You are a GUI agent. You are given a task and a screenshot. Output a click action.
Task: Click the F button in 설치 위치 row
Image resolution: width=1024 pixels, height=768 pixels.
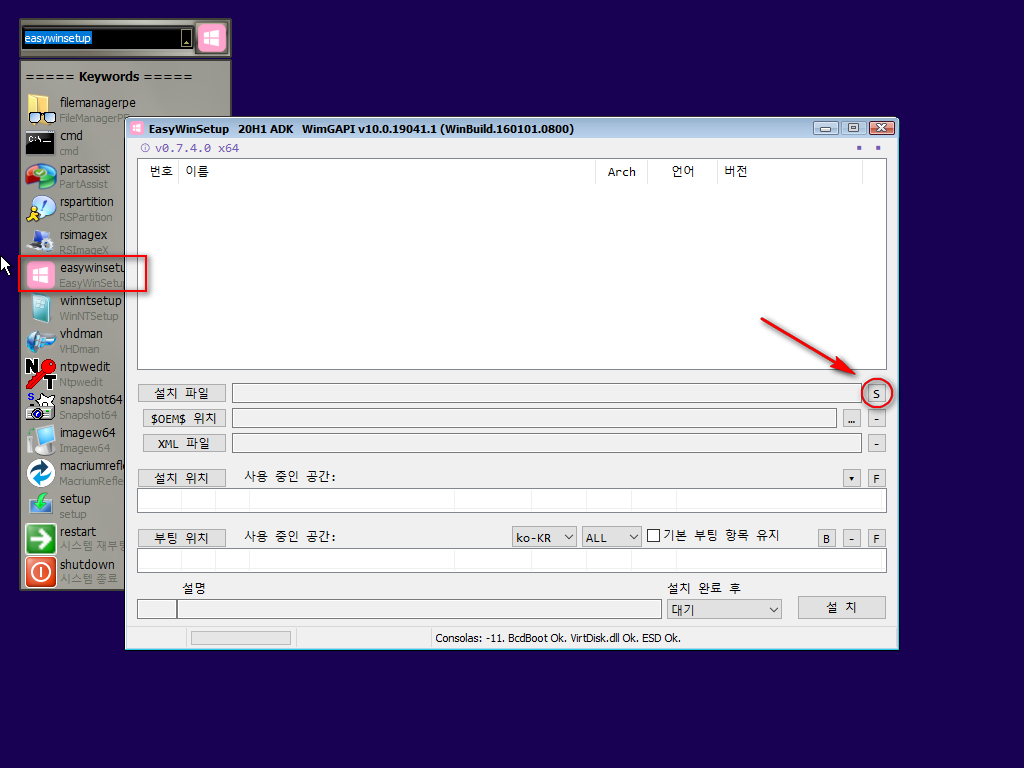[x=876, y=478]
